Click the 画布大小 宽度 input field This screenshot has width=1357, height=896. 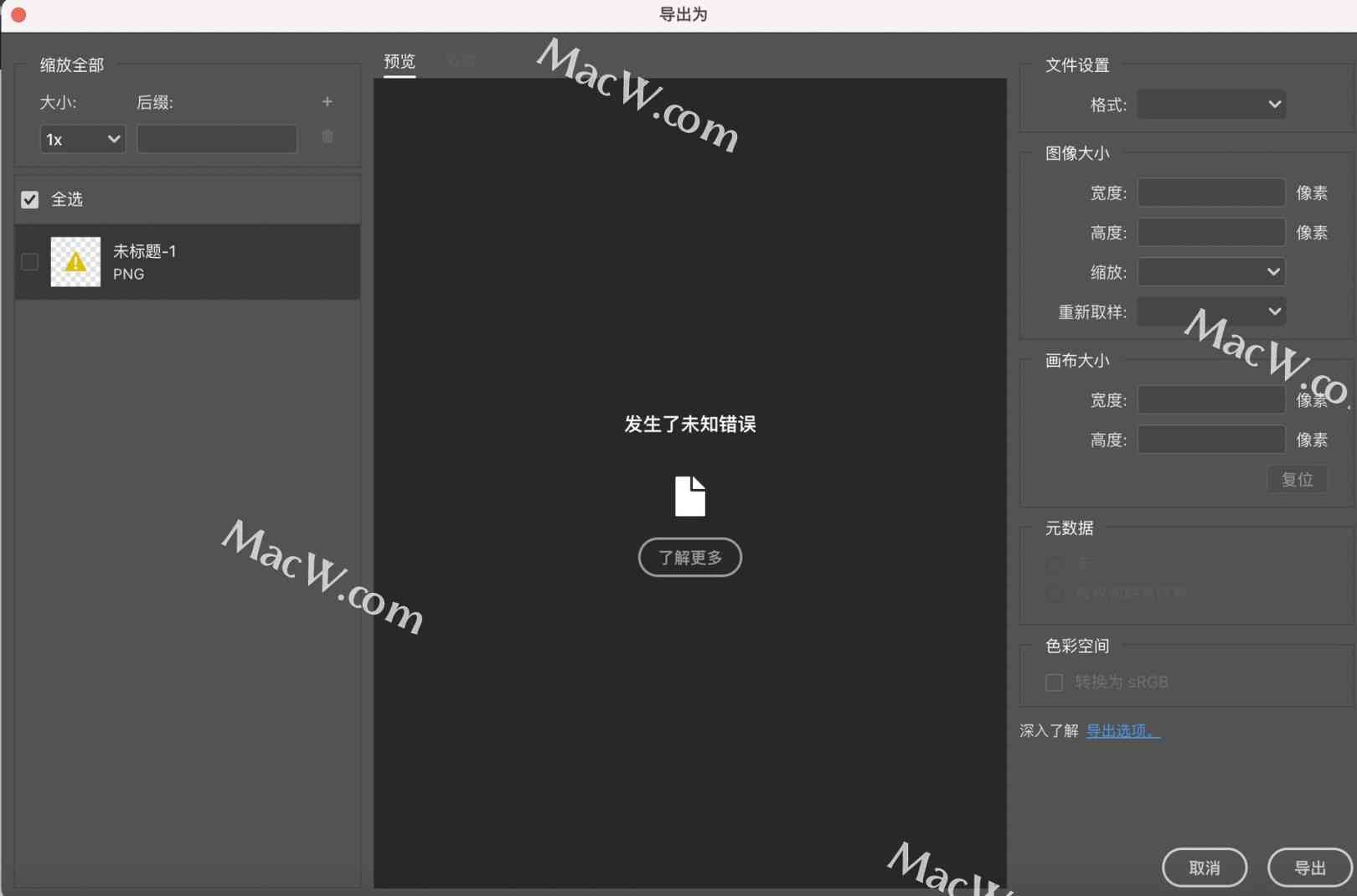pos(1210,400)
